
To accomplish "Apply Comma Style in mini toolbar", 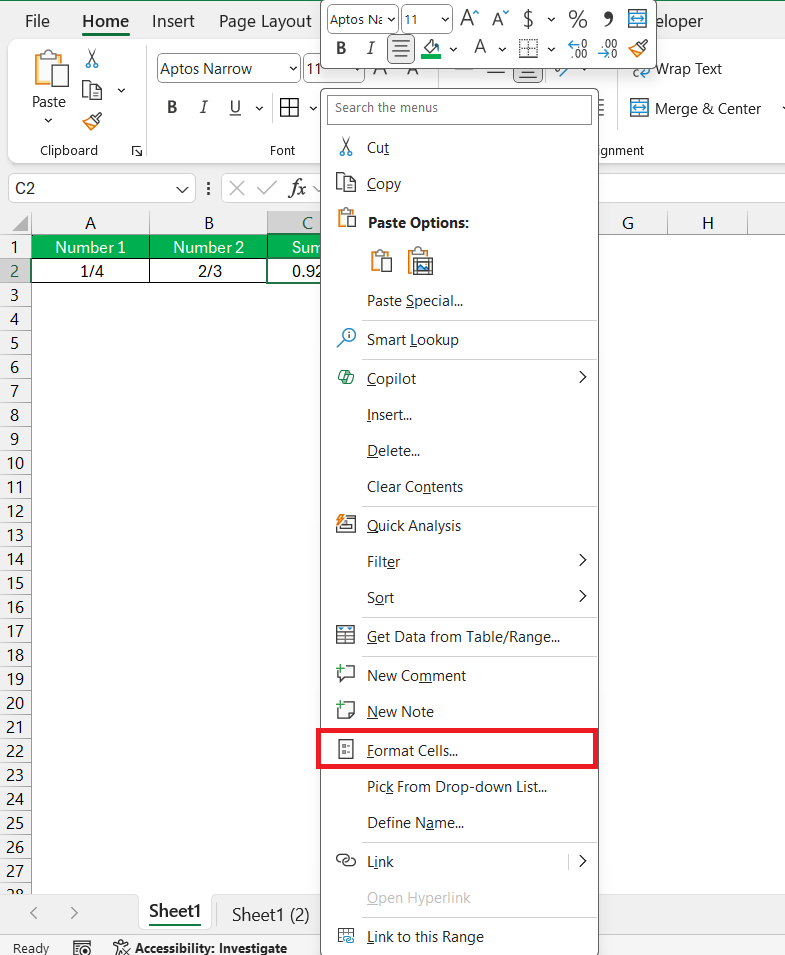I will click(607, 19).
